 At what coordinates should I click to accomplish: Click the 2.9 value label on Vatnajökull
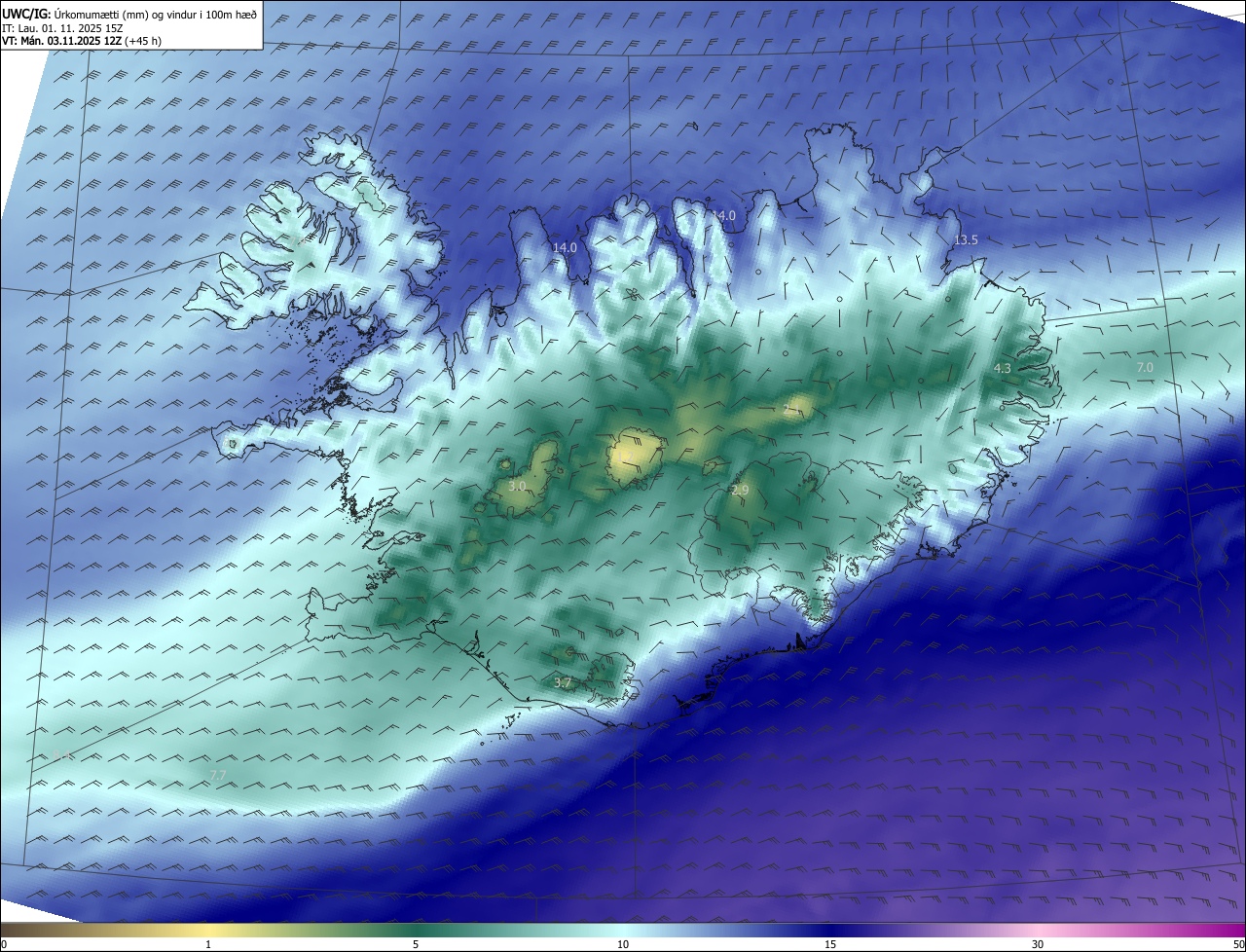click(740, 491)
